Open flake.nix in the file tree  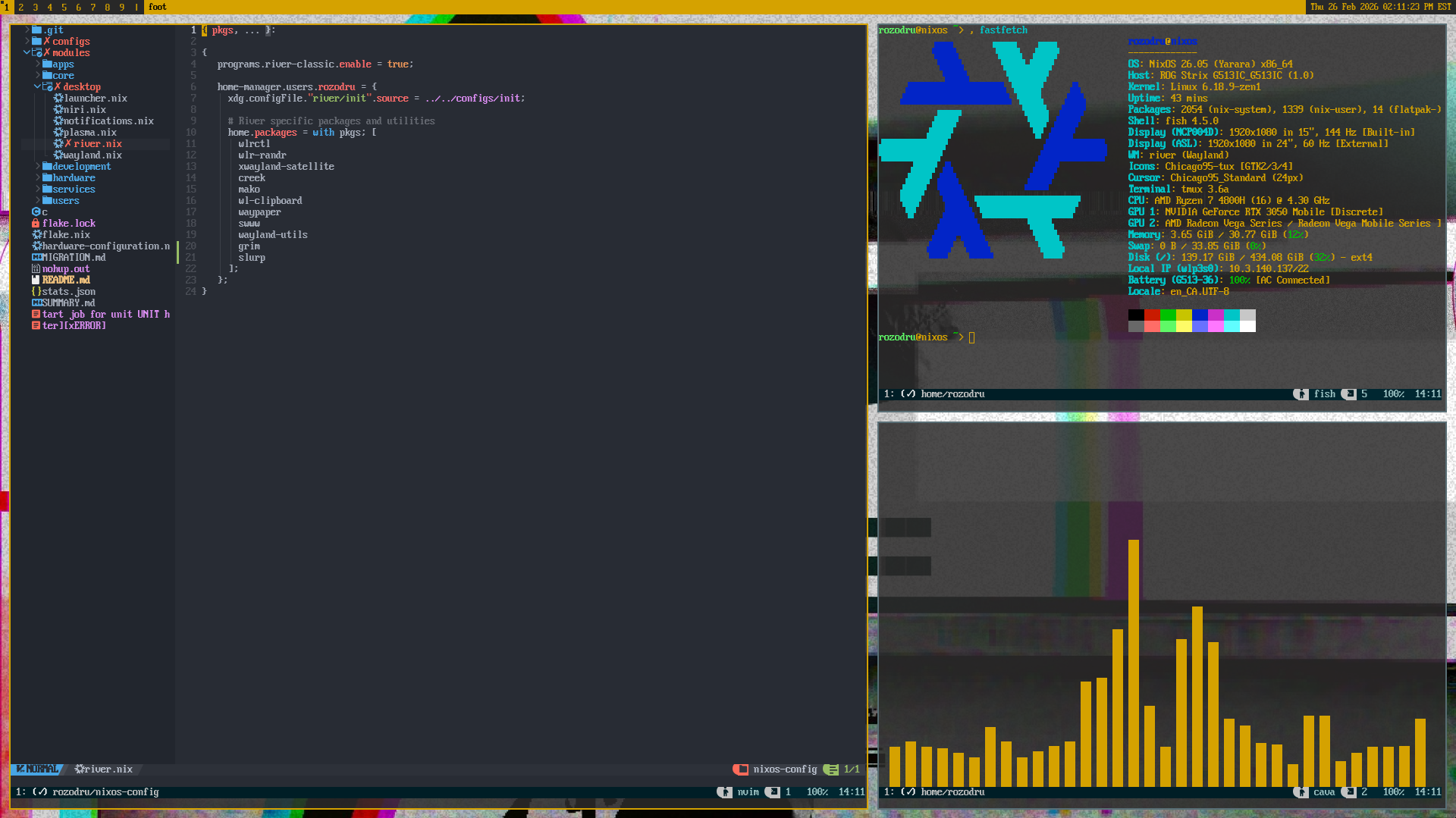[x=67, y=235]
